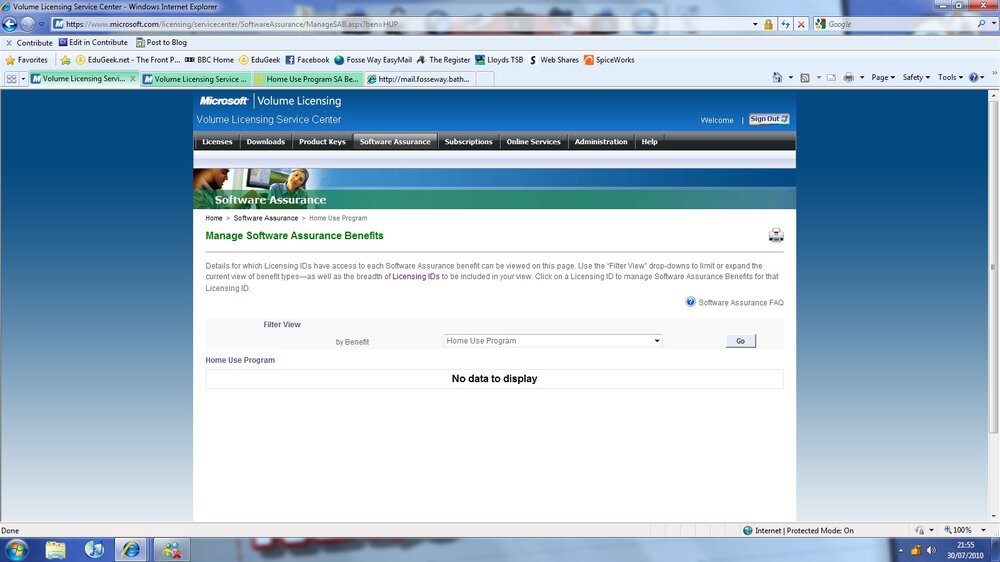Open the Downloads menu tab

[x=265, y=142]
